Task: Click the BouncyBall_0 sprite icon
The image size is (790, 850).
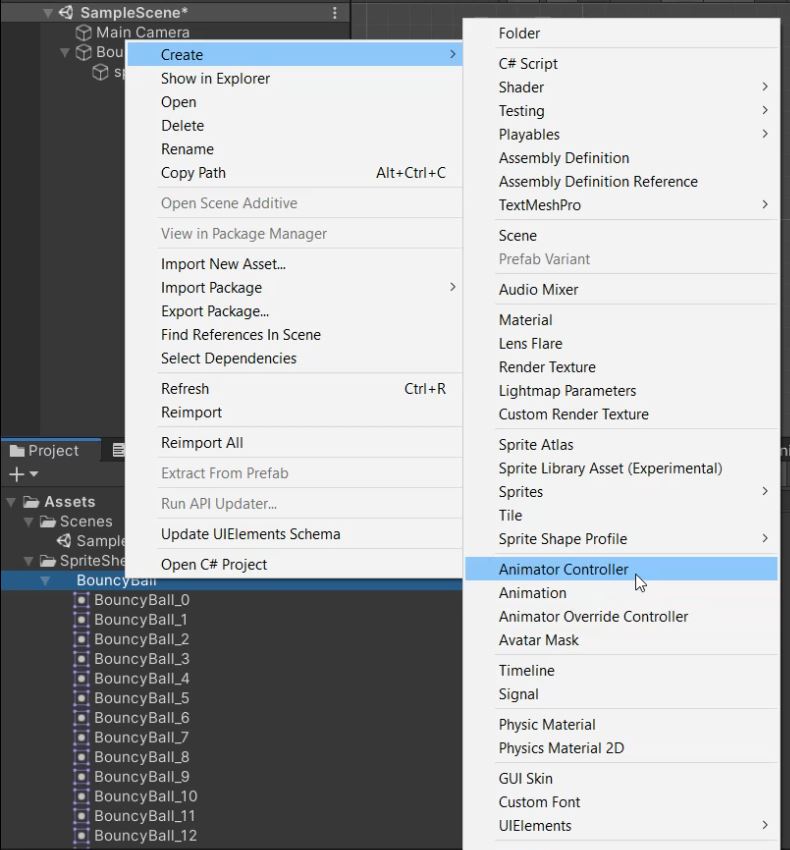Action: tap(80, 600)
